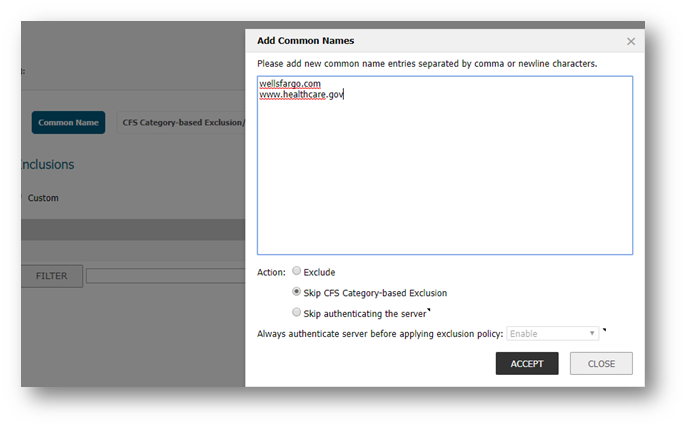
Task: Click inside the common names text area
Action: point(444,180)
